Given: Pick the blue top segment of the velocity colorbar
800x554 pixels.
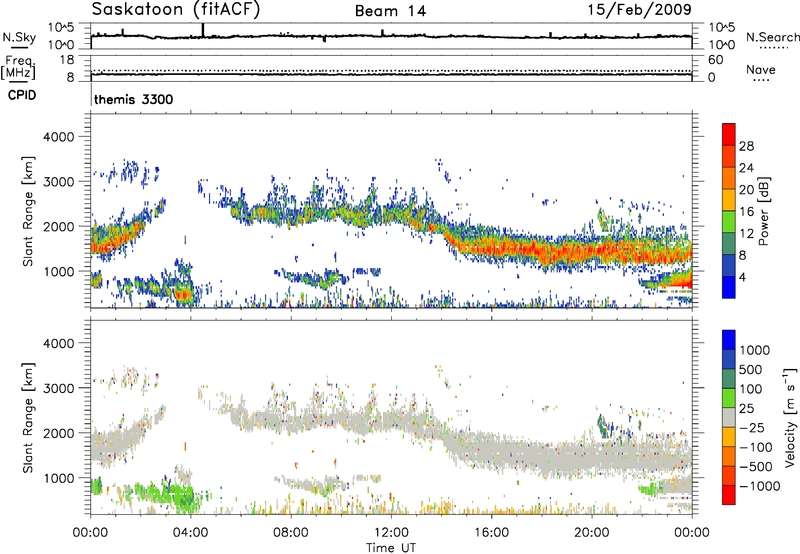Looking at the screenshot, I should [729, 340].
